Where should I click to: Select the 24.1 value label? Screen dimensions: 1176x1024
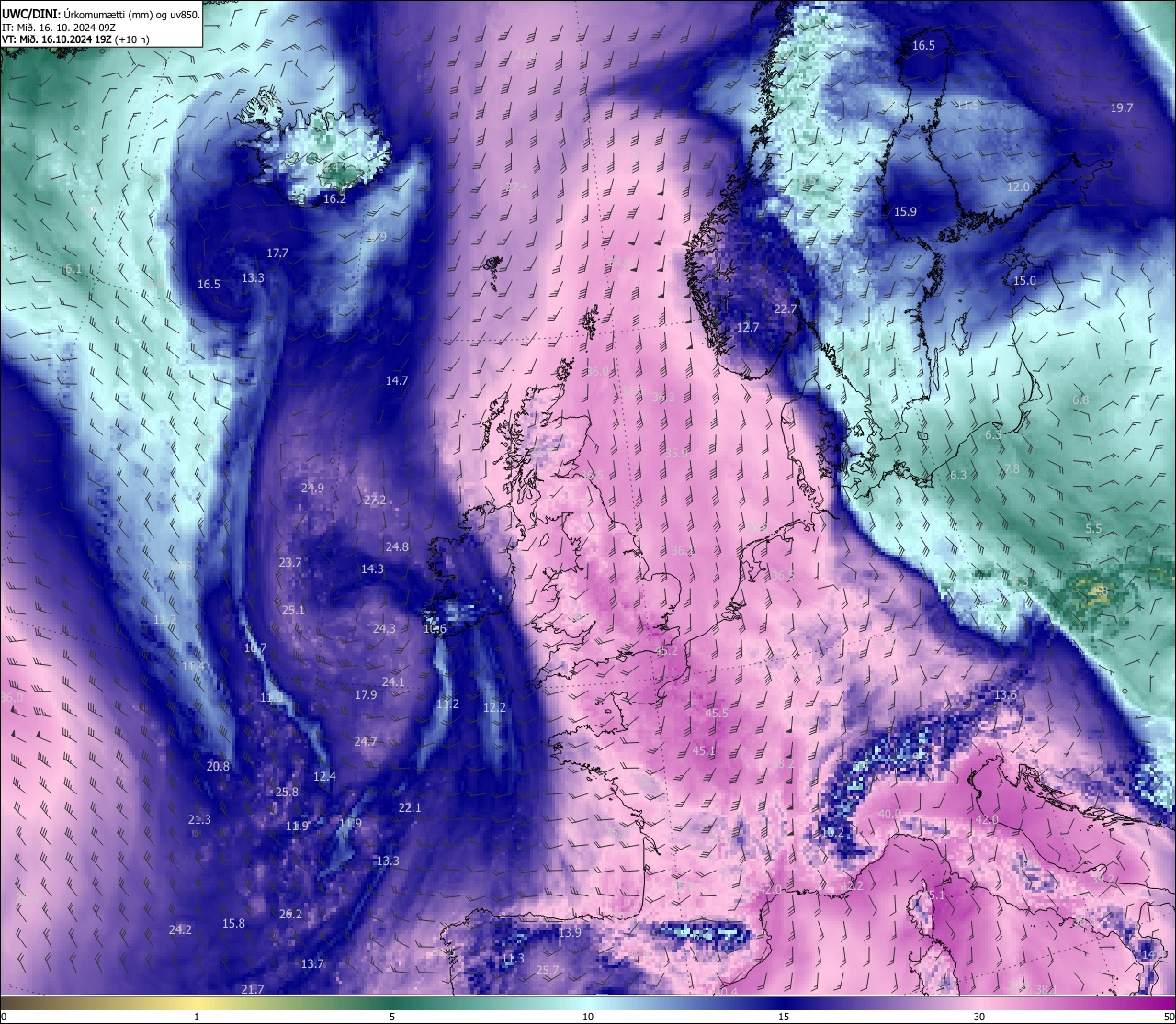tap(393, 681)
